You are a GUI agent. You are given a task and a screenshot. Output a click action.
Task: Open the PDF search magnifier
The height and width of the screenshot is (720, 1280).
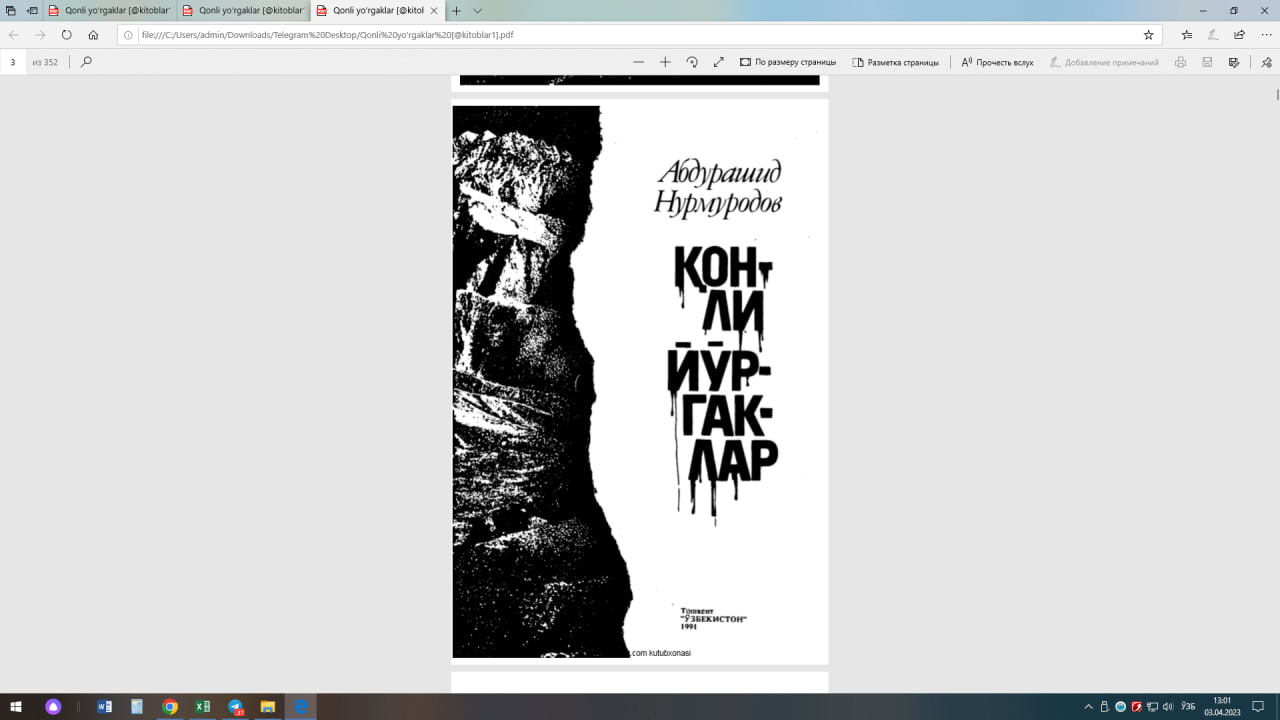coord(85,62)
